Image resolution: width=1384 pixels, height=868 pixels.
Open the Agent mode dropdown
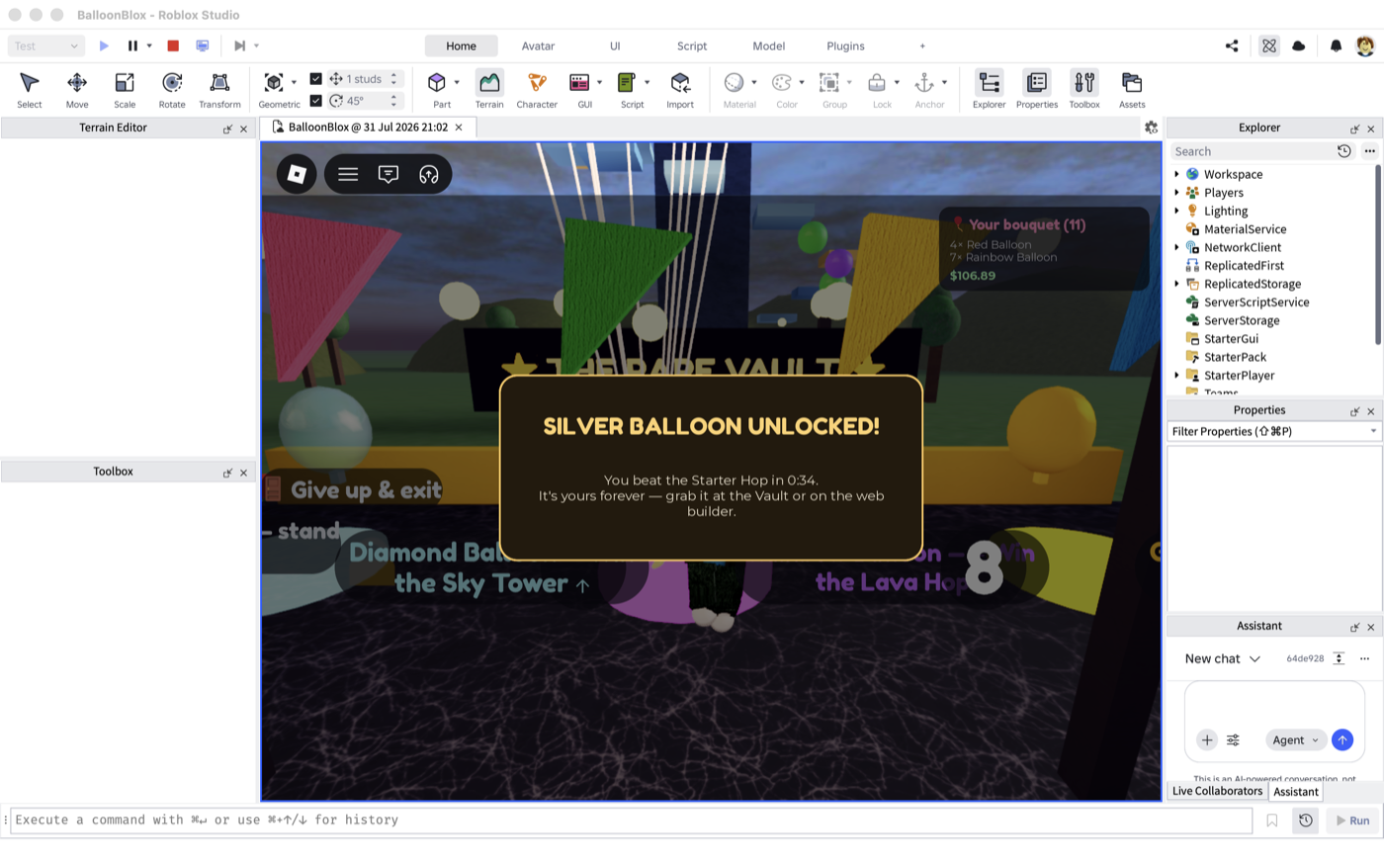(1295, 739)
